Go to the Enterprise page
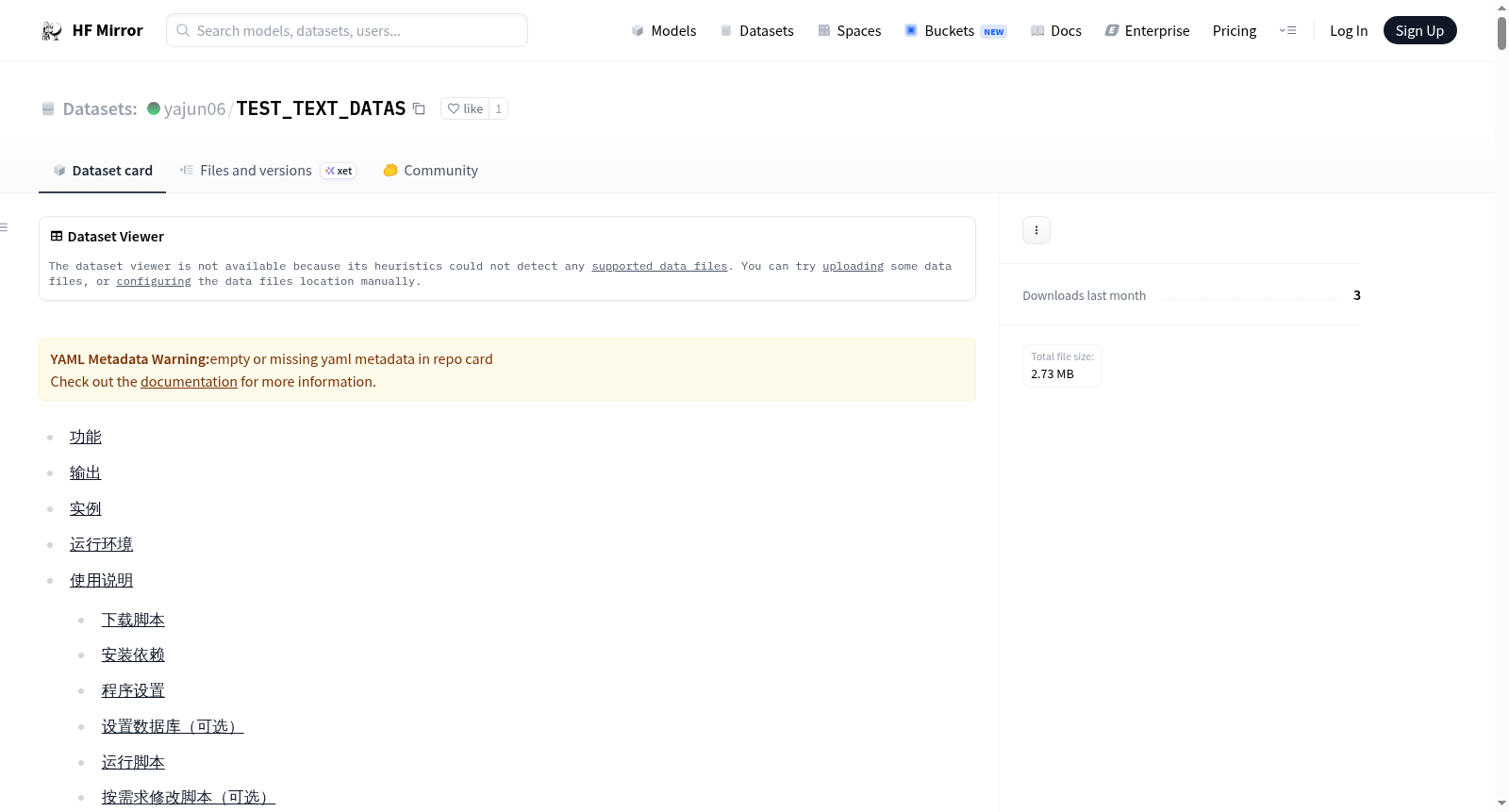 [1147, 31]
